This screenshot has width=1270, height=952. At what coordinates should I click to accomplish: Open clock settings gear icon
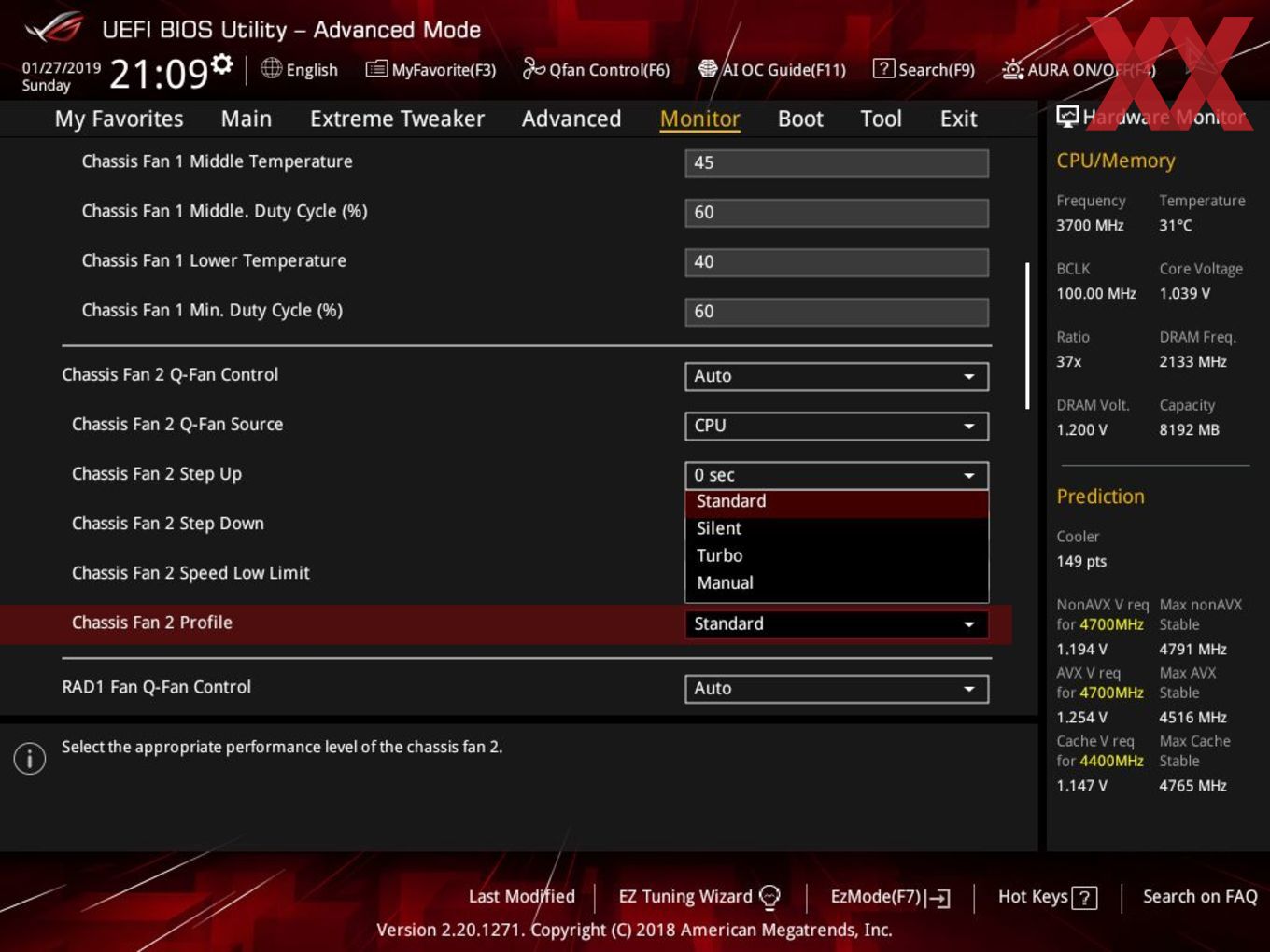(222, 63)
